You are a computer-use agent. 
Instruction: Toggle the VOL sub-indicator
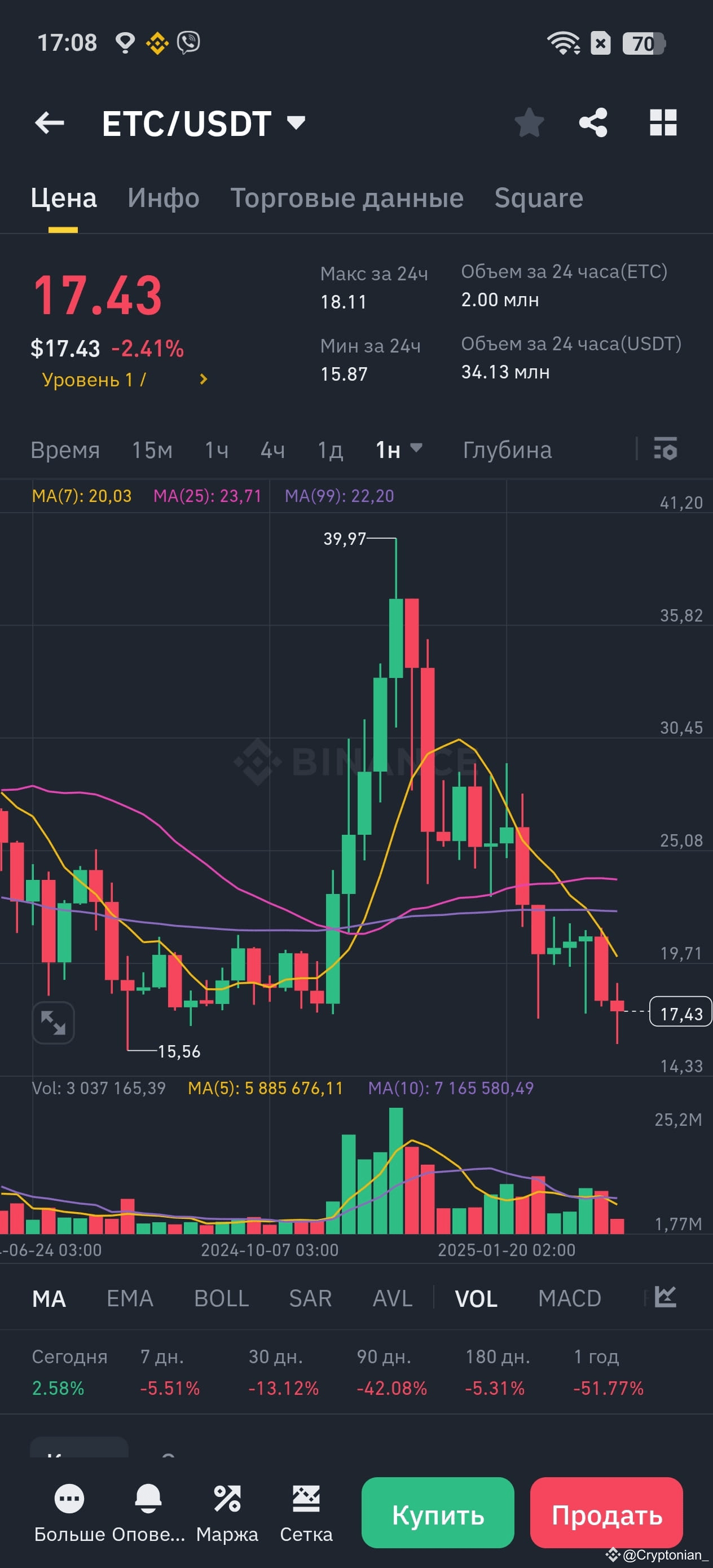[476, 1298]
